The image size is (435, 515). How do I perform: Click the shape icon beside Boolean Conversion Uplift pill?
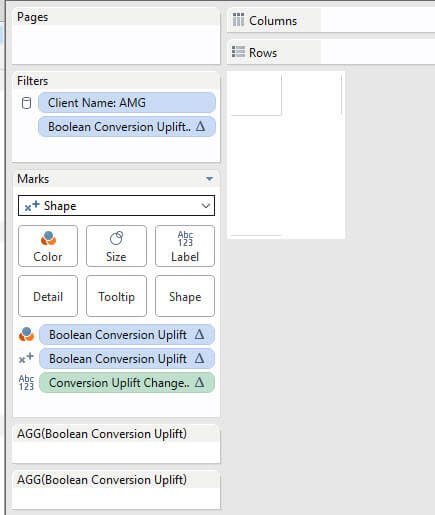26,358
